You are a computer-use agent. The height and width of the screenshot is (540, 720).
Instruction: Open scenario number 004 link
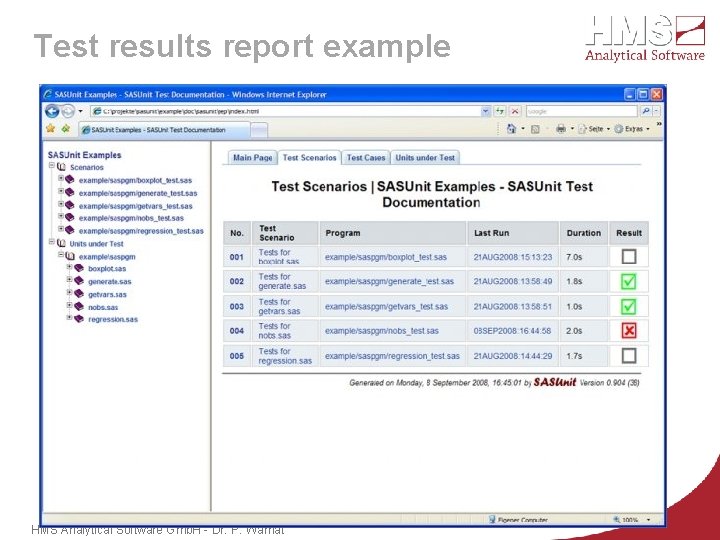(236, 331)
